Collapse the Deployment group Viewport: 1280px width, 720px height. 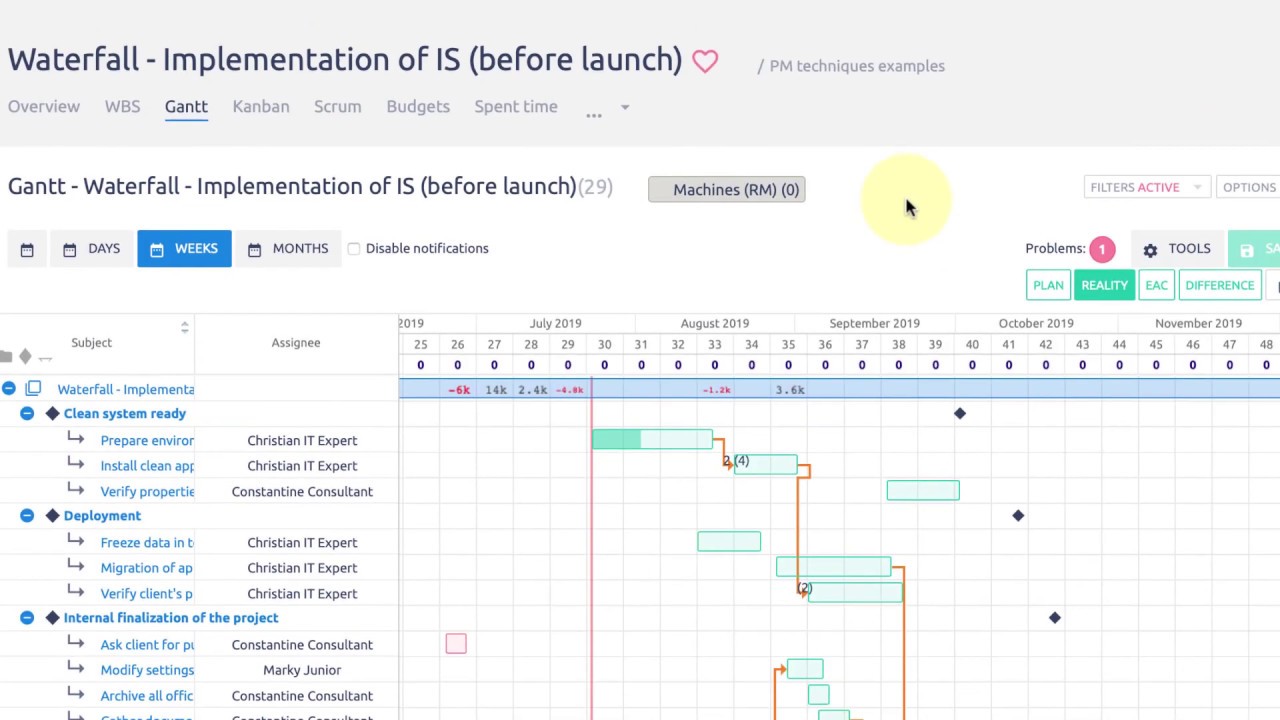coord(27,516)
